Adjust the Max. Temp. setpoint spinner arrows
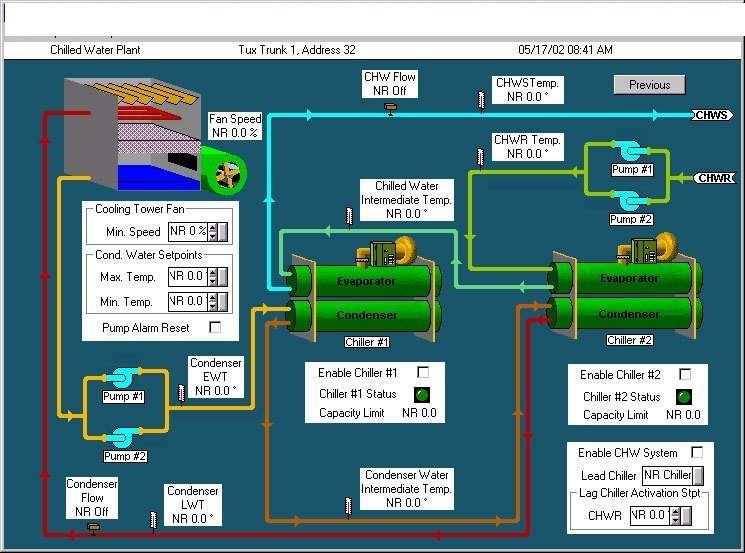Screen dimensions: 745x553 tap(213, 277)
